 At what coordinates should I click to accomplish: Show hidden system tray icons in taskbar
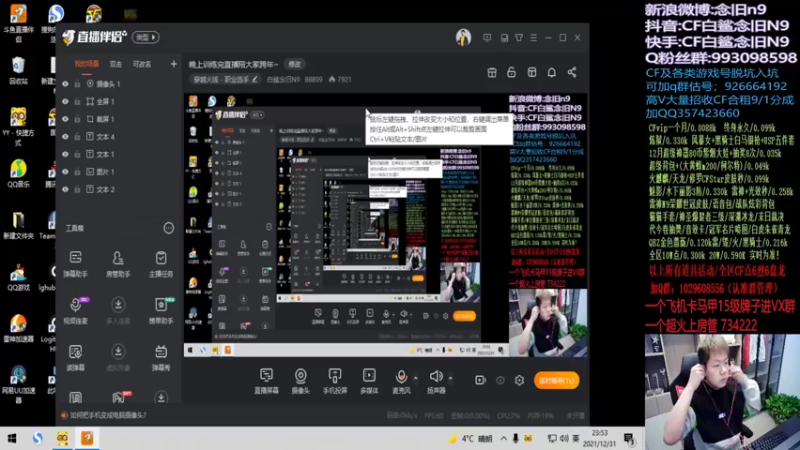coord(504,438)
